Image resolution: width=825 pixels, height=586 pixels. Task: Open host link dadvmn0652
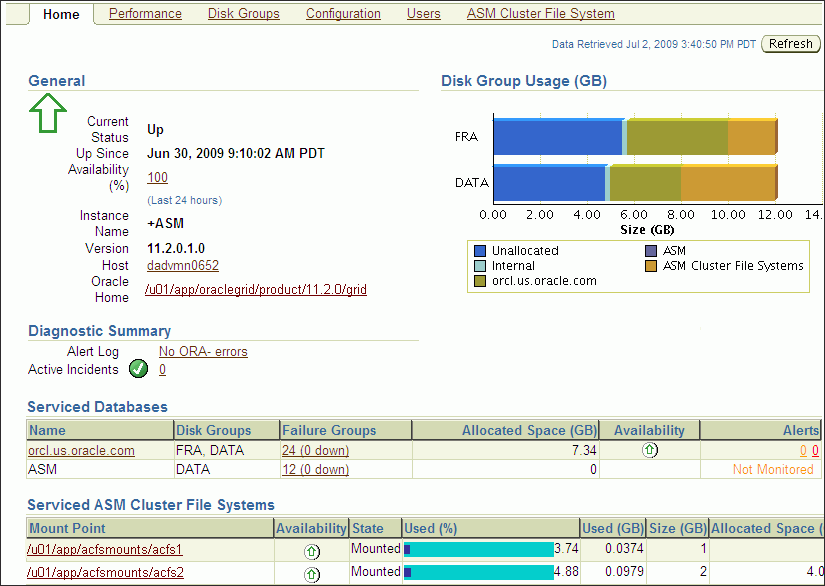tap(183, 266)
